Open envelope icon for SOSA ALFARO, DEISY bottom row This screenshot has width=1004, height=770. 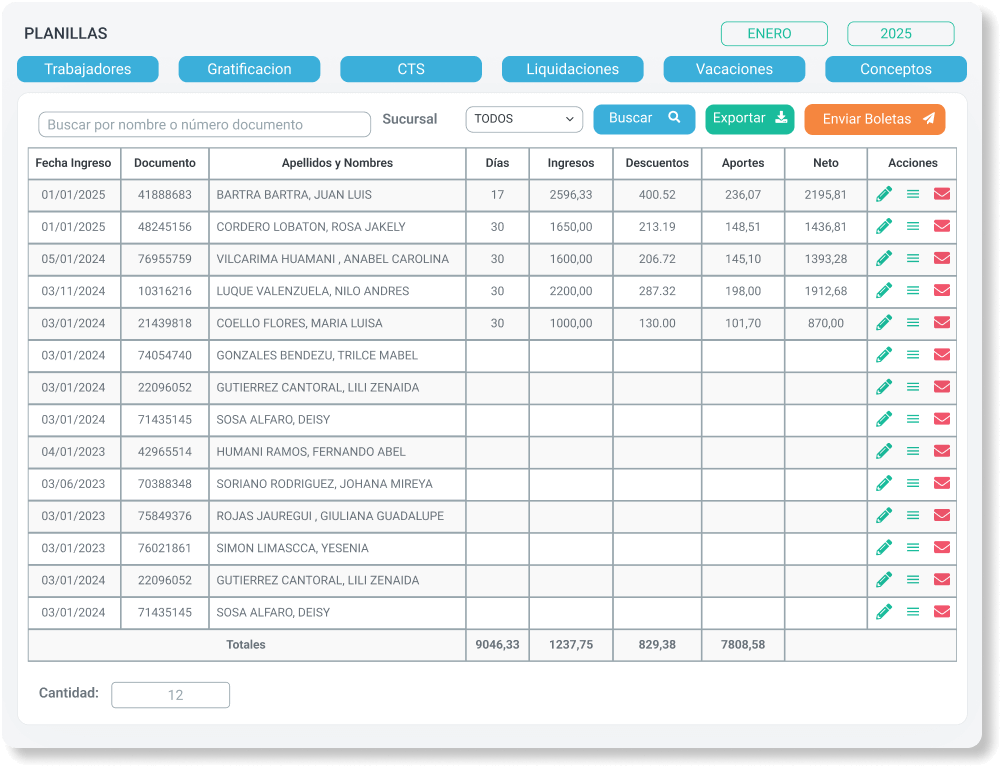(x=941, y=612)
